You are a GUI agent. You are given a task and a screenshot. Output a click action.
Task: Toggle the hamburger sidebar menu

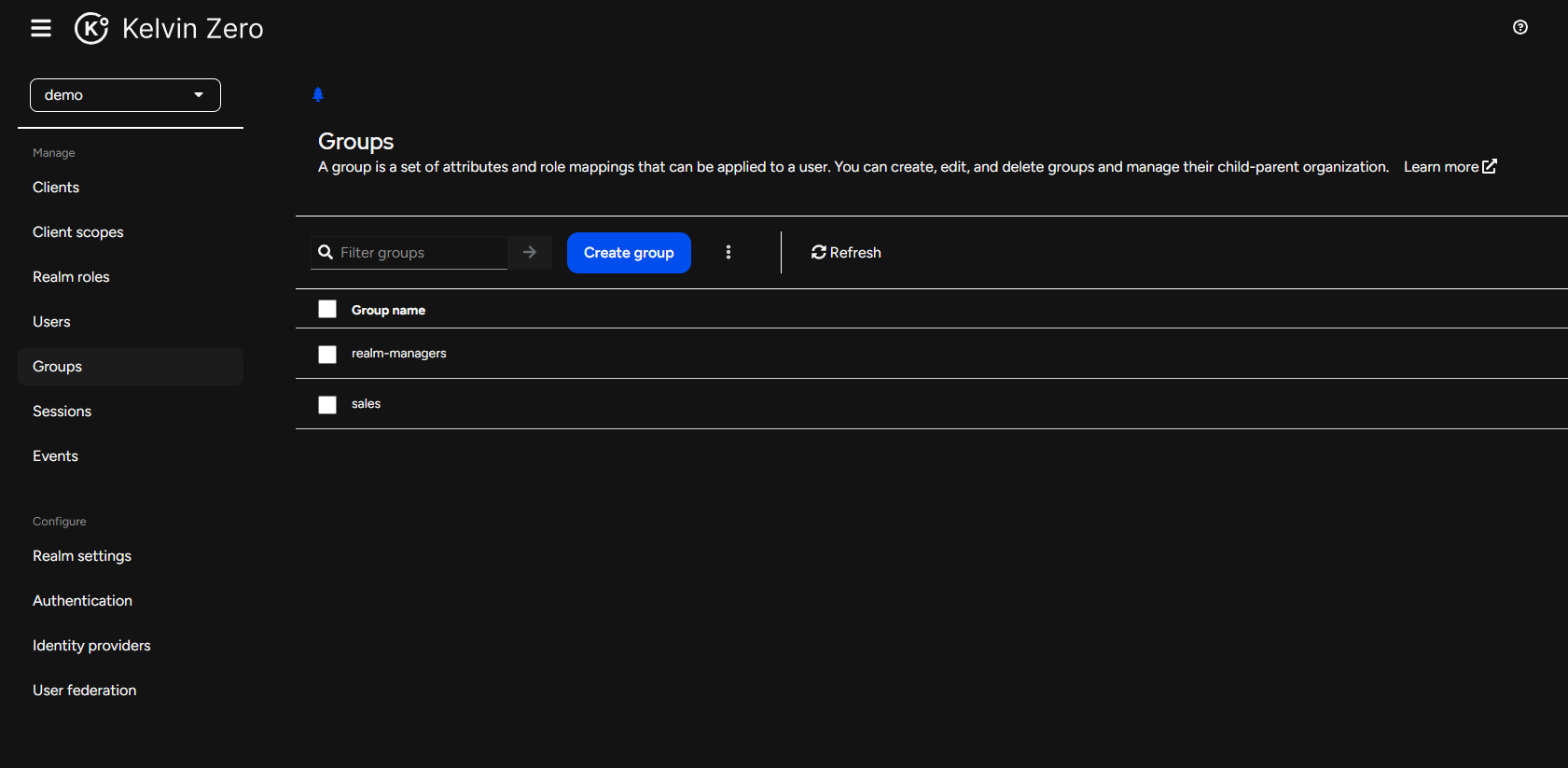[41, 28]
